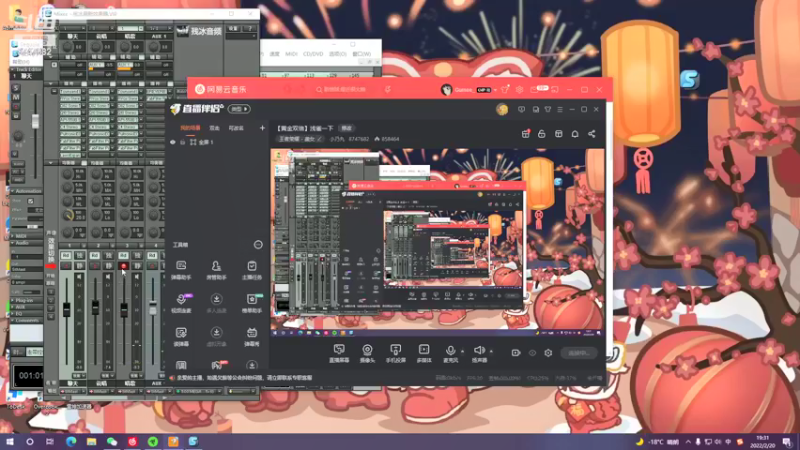Click the NetEase Music mail icon
This screenshot has height=450, width=800.
tap(534, 89)
